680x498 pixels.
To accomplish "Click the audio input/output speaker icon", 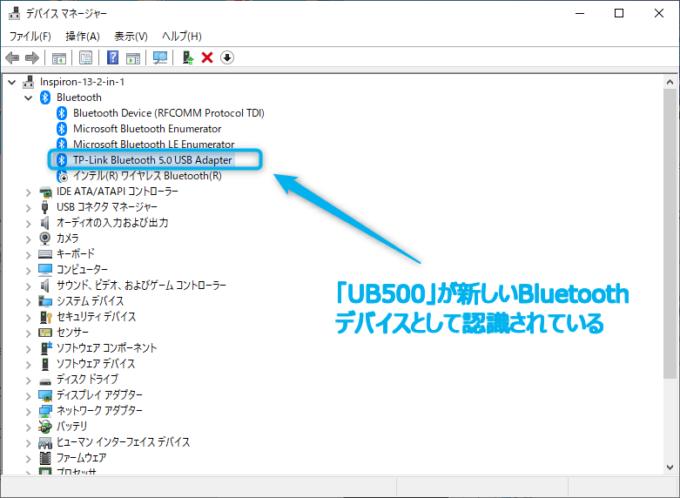I will click(x=45, y=223).
